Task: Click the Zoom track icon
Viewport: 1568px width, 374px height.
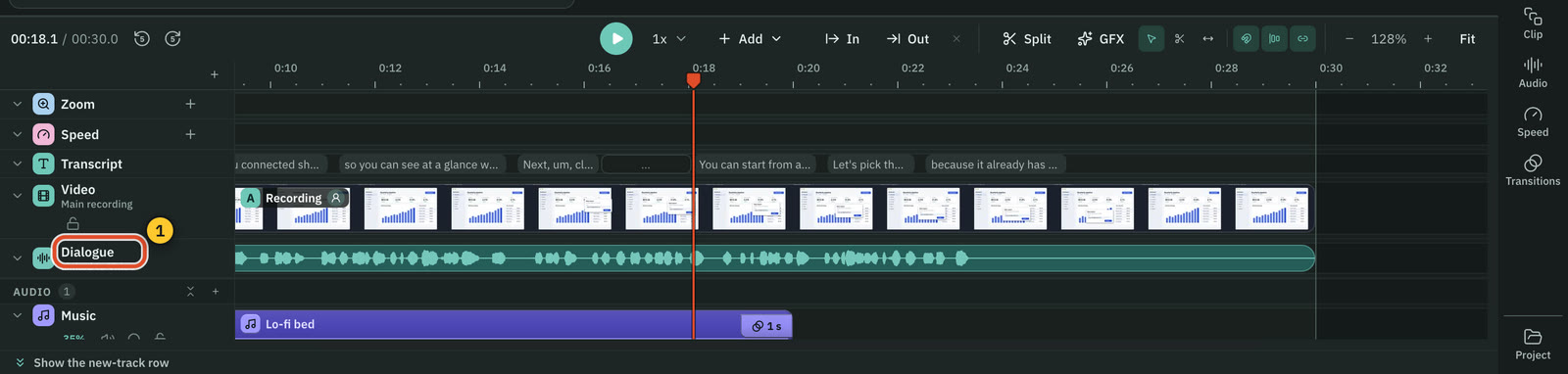Action: click(x=43, y=104)
